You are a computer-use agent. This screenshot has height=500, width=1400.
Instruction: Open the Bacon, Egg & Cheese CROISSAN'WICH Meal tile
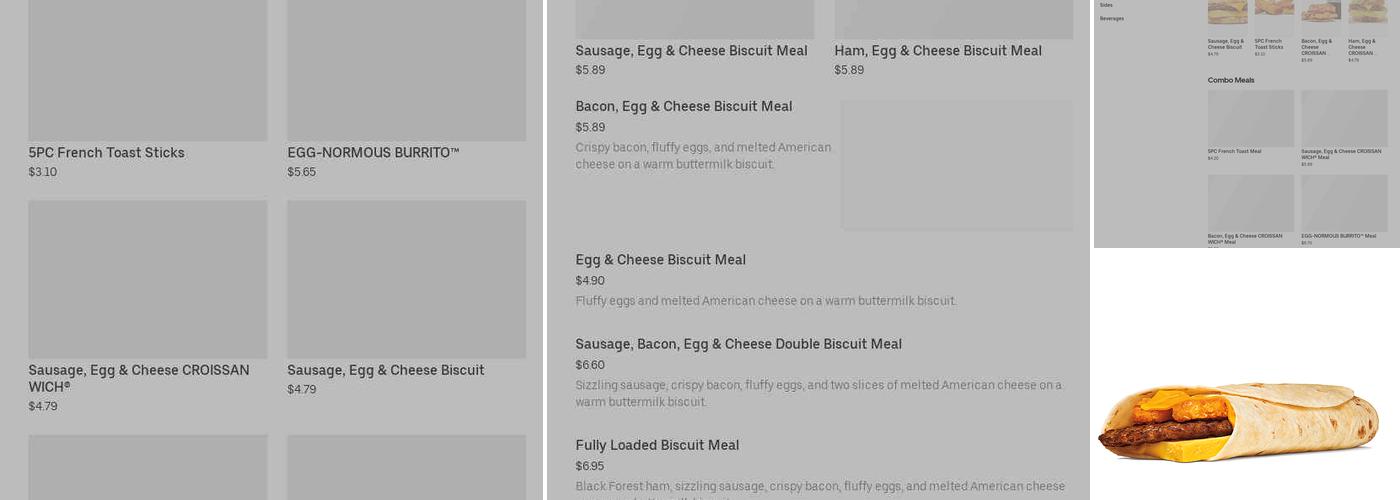tap(1250, 203)
